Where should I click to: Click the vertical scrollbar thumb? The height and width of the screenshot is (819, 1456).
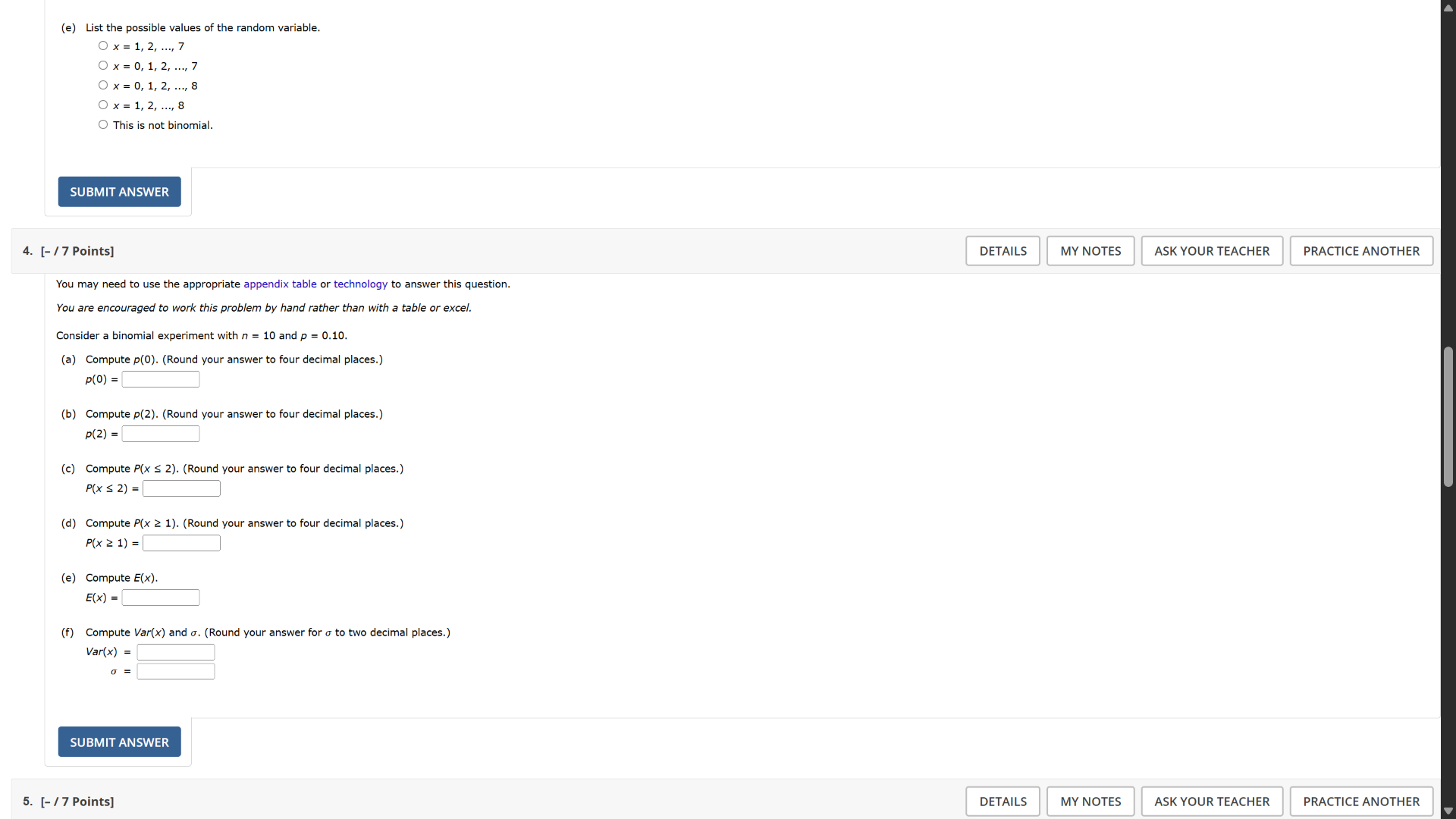coord(1448,417)
